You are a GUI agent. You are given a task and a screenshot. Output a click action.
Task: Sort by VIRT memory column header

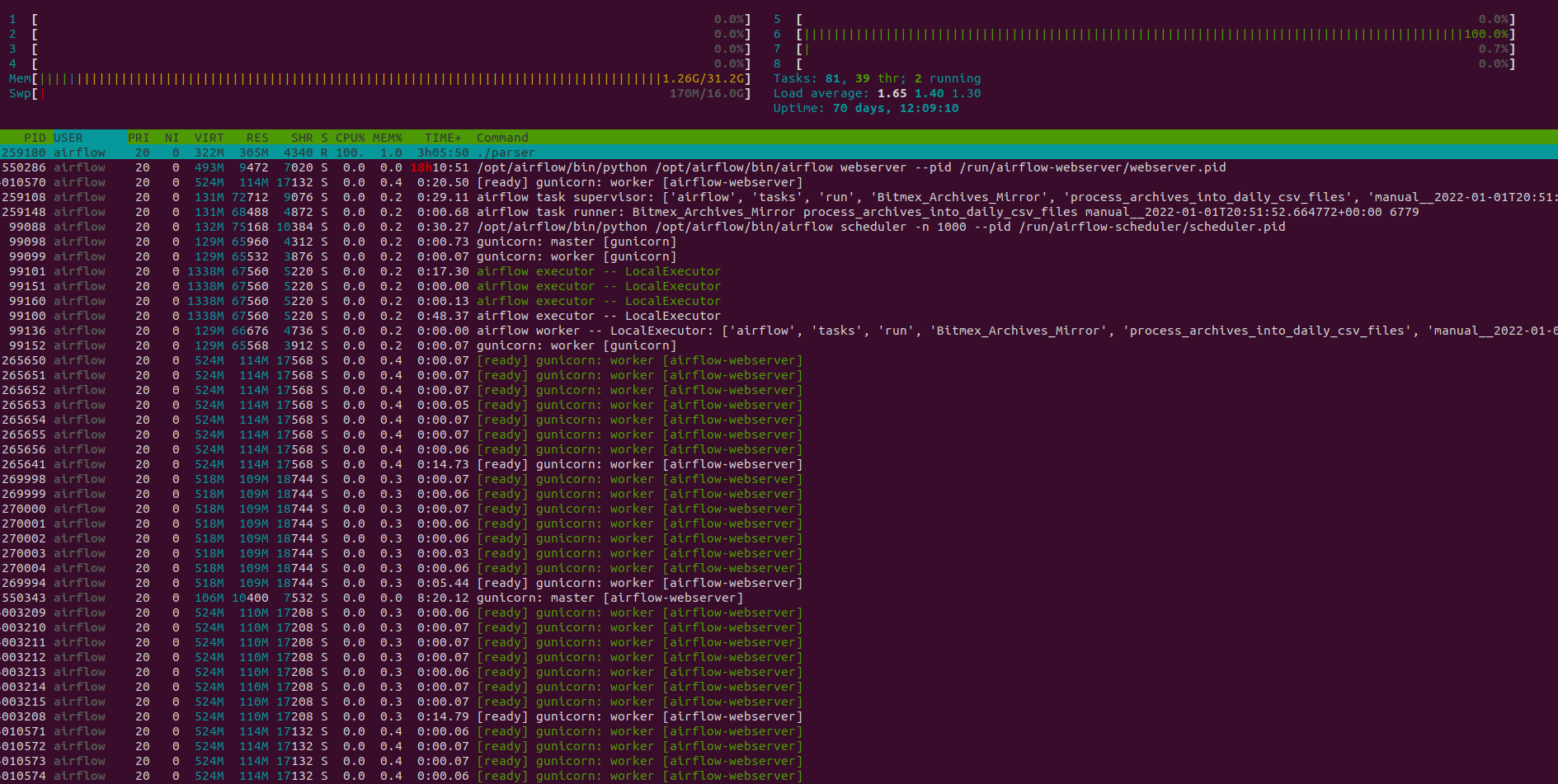pyautogui.click(x=209, y=138)
